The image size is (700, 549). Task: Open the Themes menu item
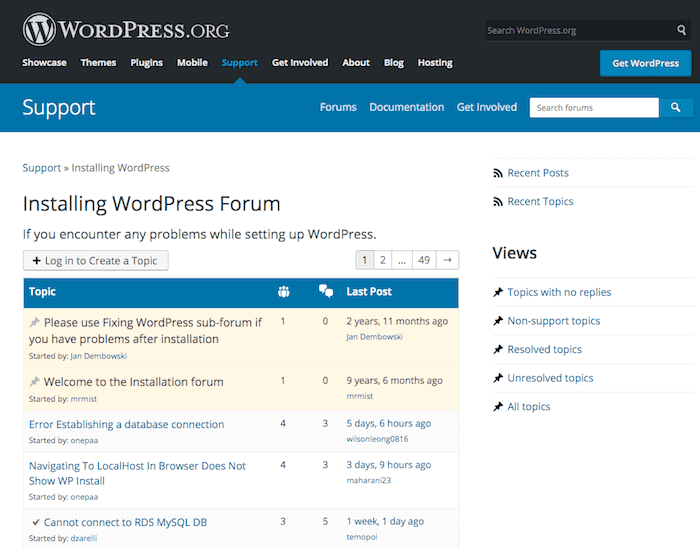98,62
